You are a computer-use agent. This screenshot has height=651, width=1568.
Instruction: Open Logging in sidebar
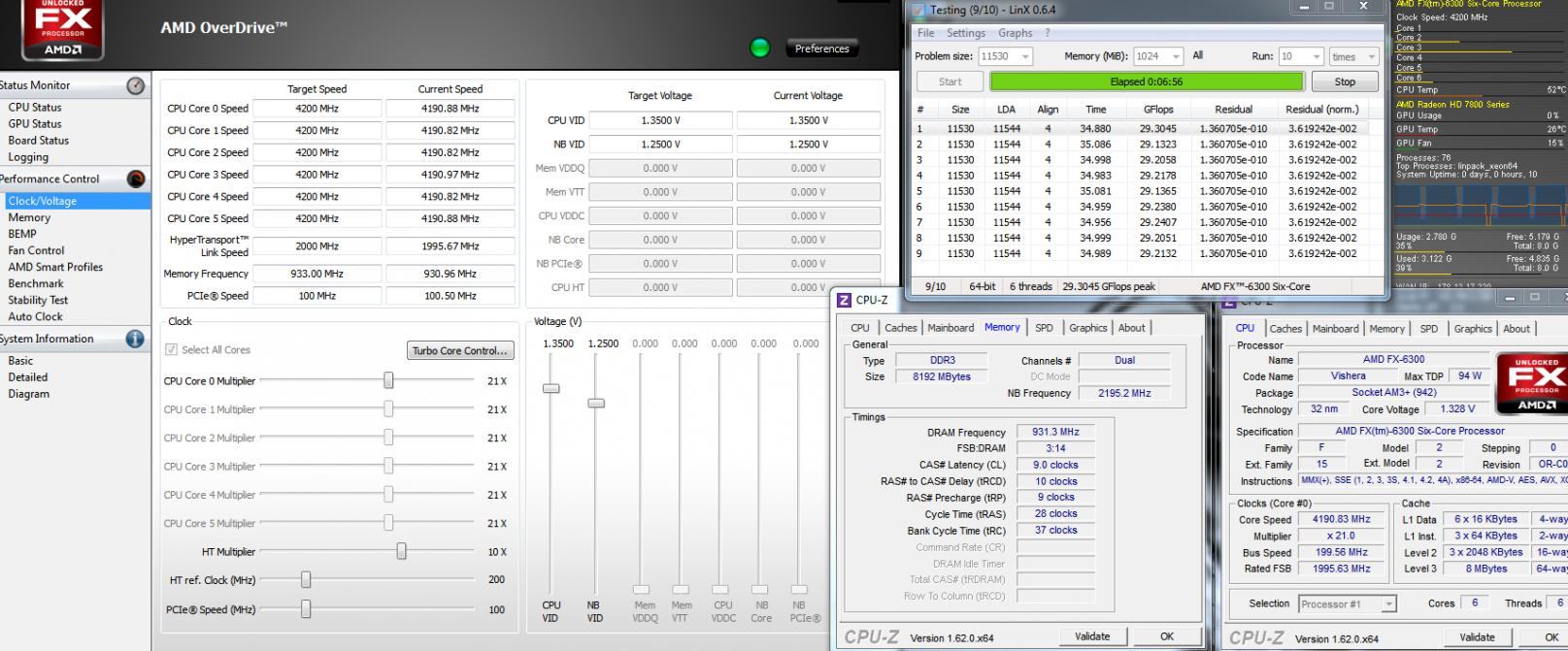pos(28,157)
